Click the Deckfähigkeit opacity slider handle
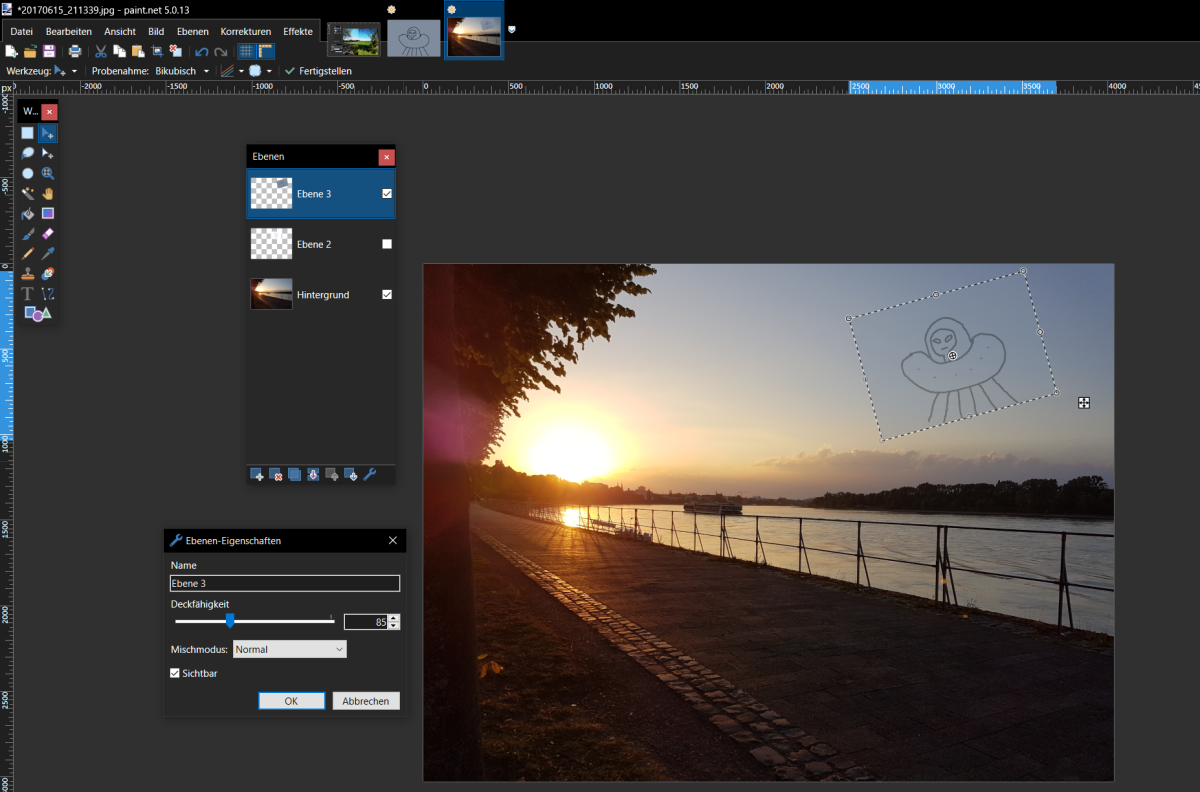 tap(230, 621)
